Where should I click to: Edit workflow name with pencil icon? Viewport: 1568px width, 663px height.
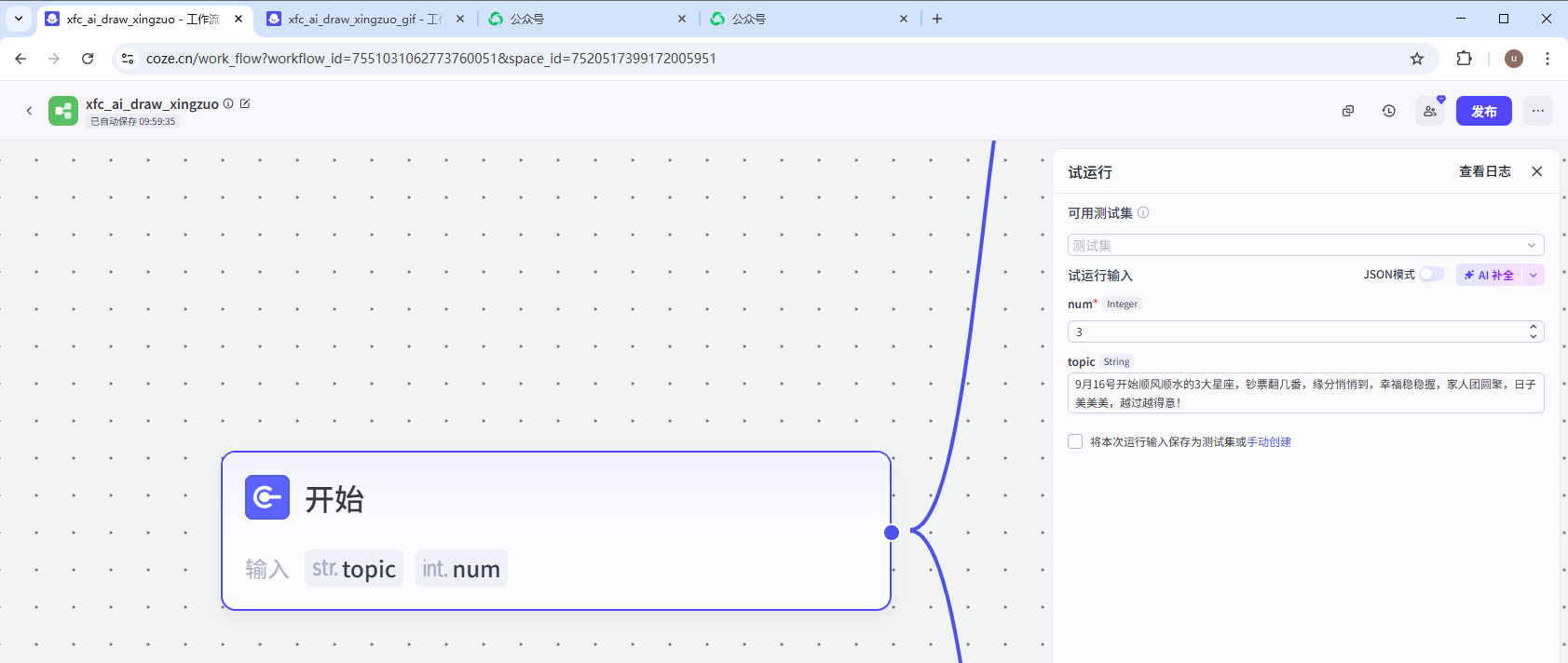(x=245, y=103)
